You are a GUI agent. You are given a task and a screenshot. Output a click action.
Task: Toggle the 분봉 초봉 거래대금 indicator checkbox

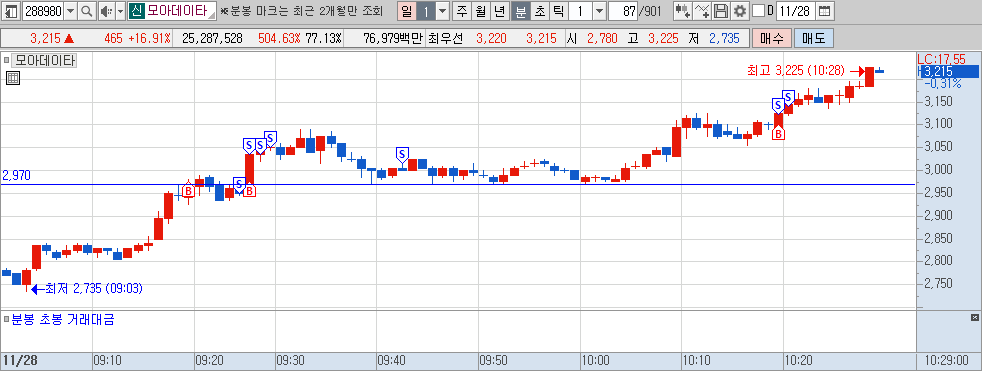click(7, 320)
